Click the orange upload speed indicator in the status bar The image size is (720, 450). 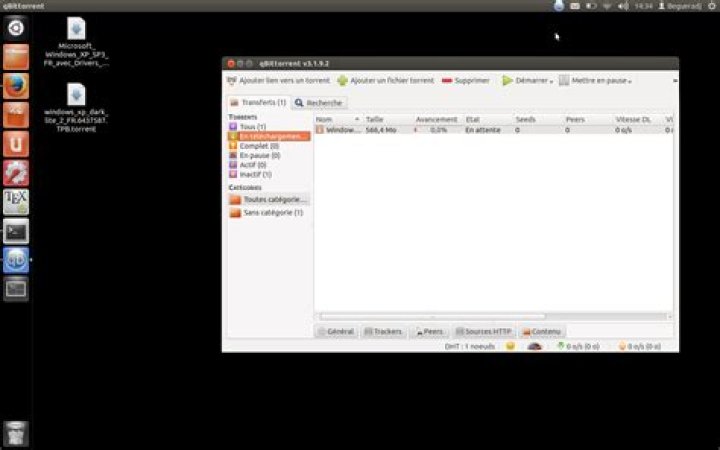click(x=640, y=346)
